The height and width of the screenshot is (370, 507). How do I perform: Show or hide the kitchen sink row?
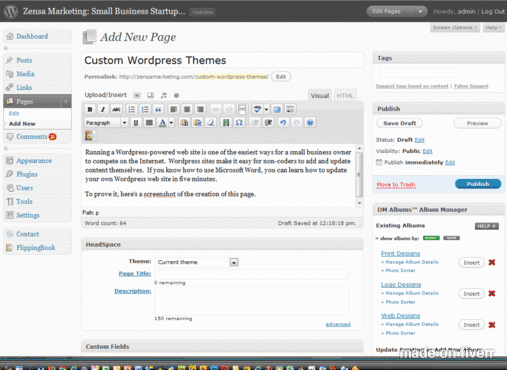click(290, 109)
